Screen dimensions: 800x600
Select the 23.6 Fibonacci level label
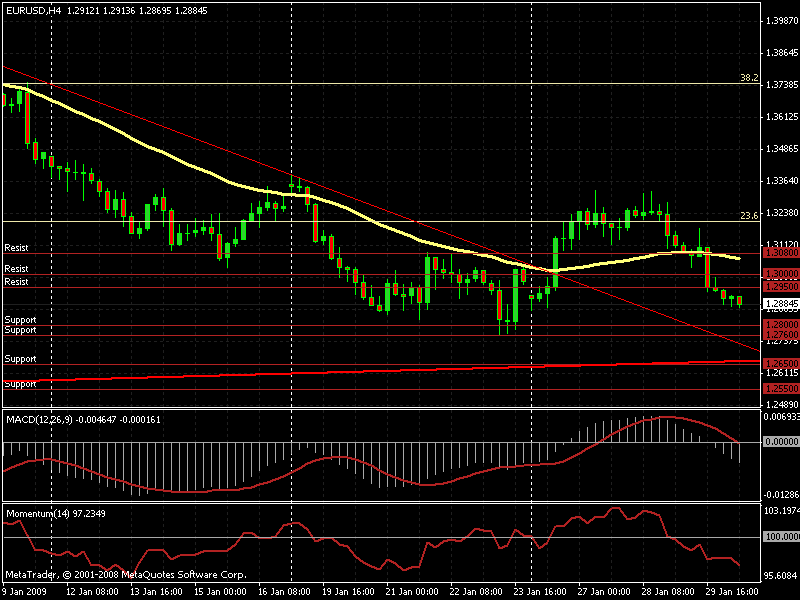tap(749, 215)
